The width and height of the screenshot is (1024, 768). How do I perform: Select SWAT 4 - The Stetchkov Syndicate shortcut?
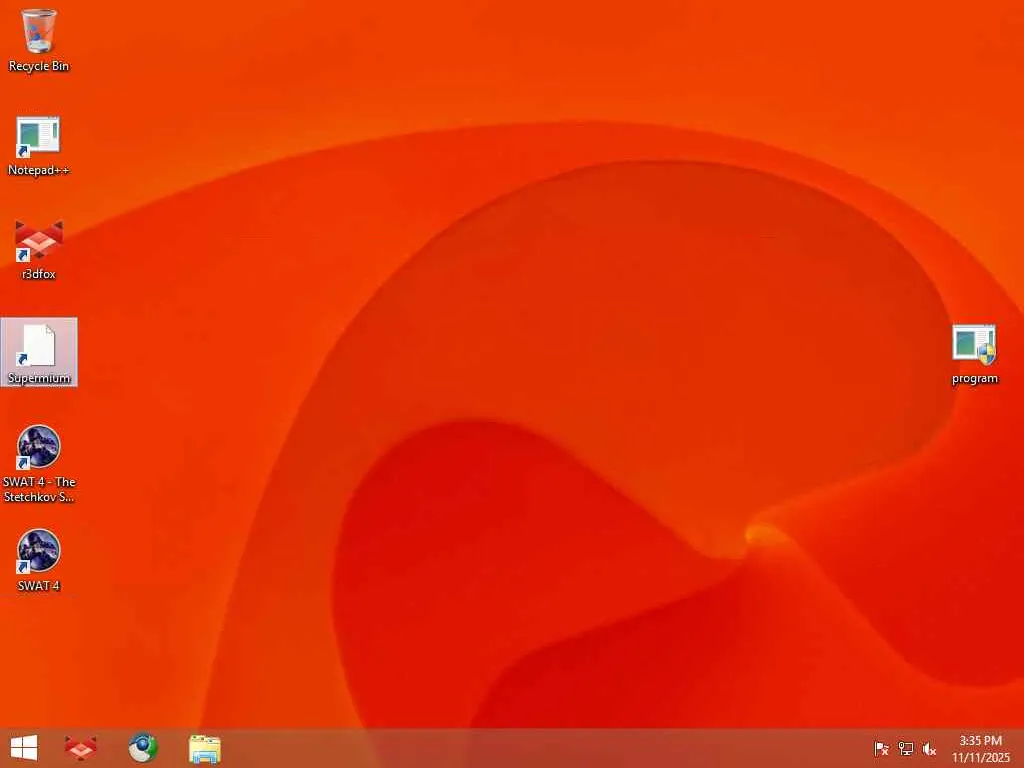pos(39,464)
